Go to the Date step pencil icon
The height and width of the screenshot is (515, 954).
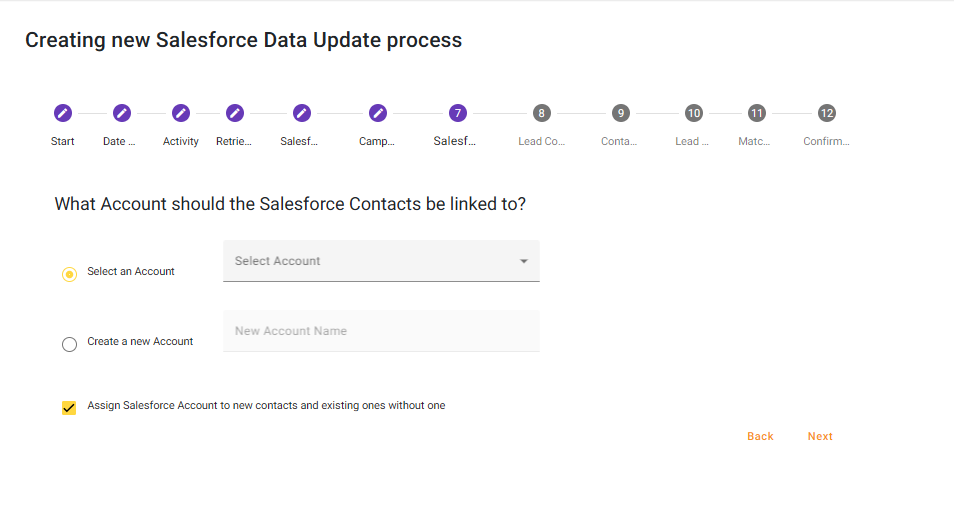click(x=122, y=113)
